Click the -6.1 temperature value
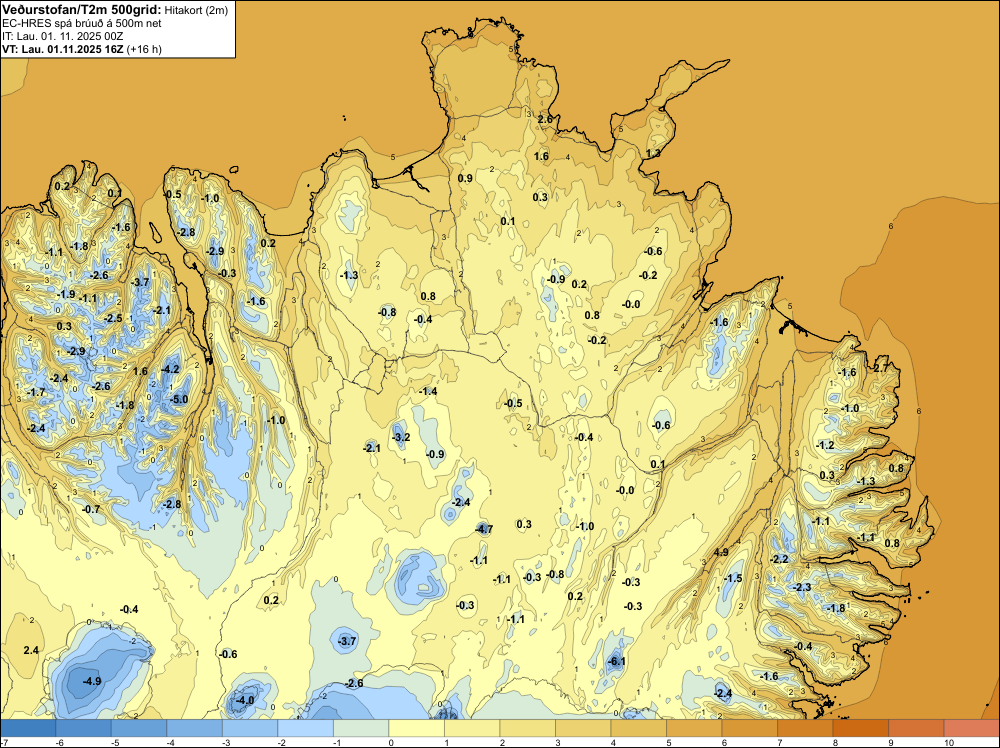Image resolution: width=1000 pixels, height=748 pixels. (x=617, y=661)
